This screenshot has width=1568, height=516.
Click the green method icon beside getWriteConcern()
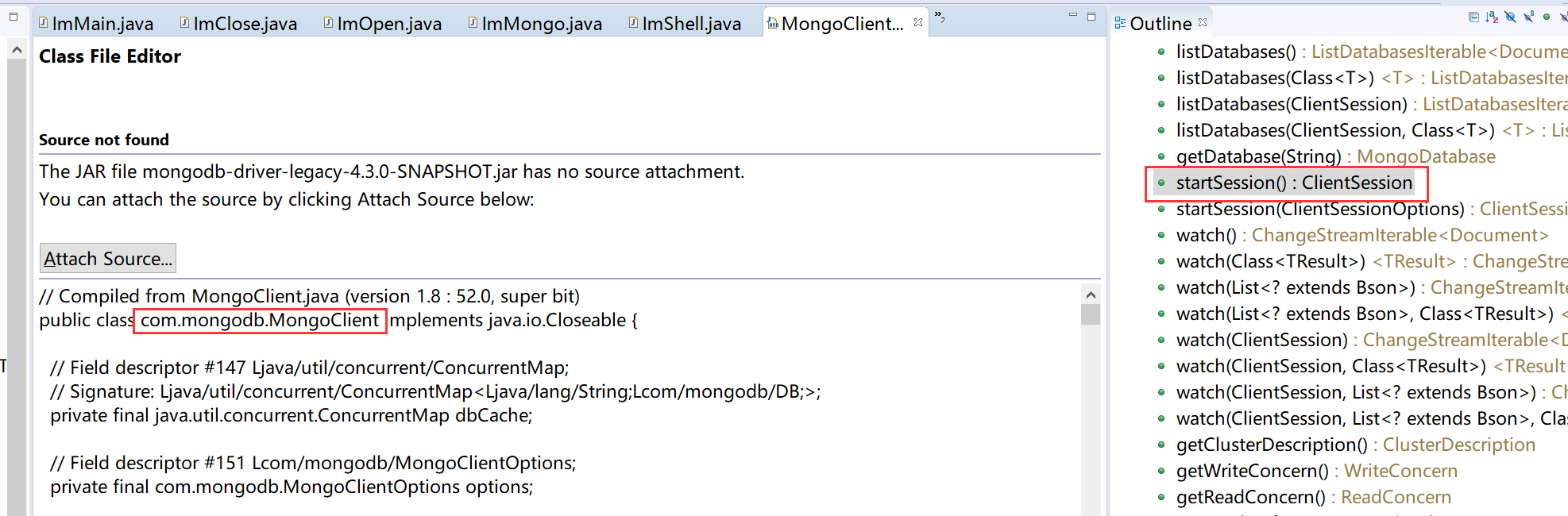(1161, 471)
